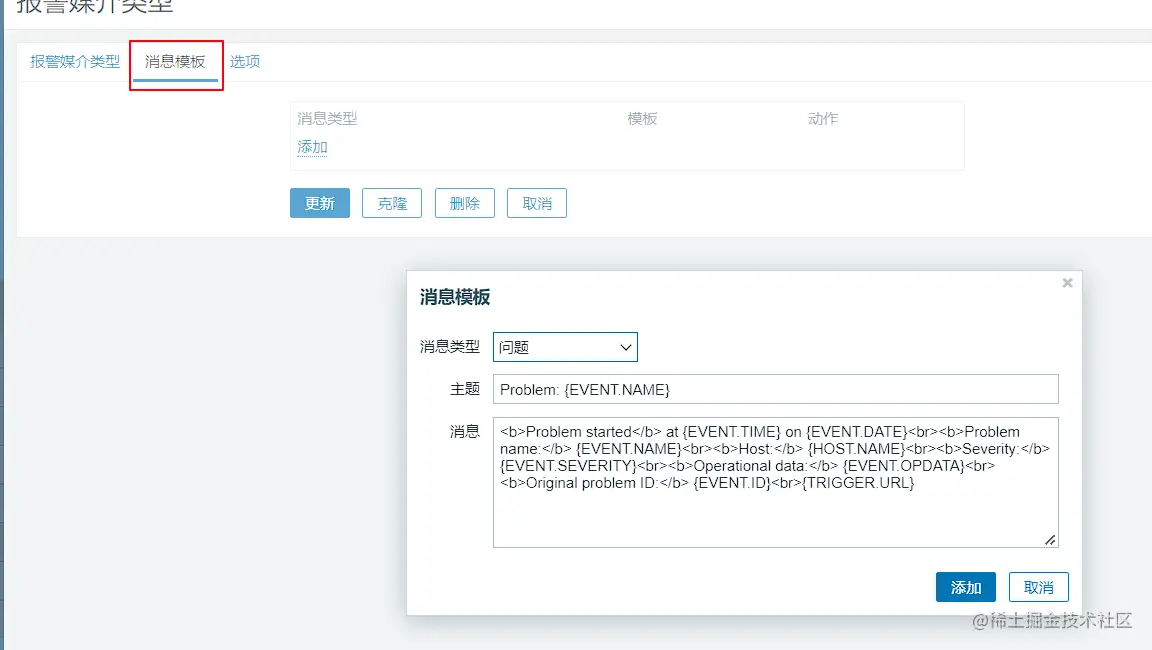Cancel the main form with 取消
This screenshot has width=1152, height=650.
coord(536,203)
